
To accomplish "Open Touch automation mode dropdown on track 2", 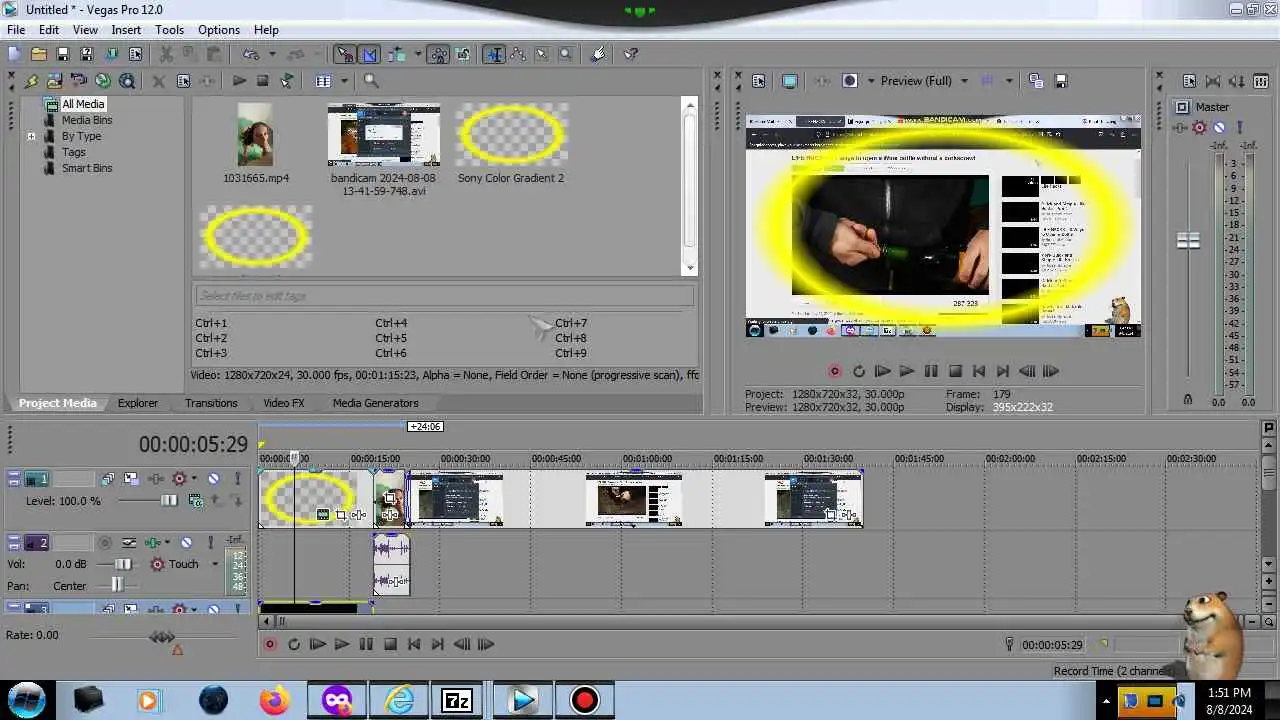I will coord(214,564).
